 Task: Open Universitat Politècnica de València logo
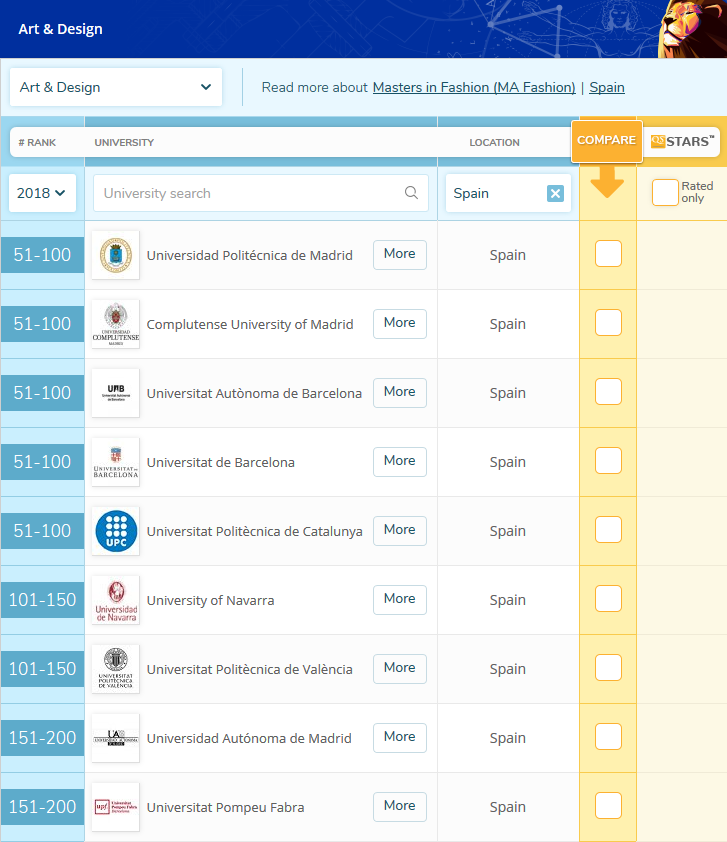tap(115, 669)
